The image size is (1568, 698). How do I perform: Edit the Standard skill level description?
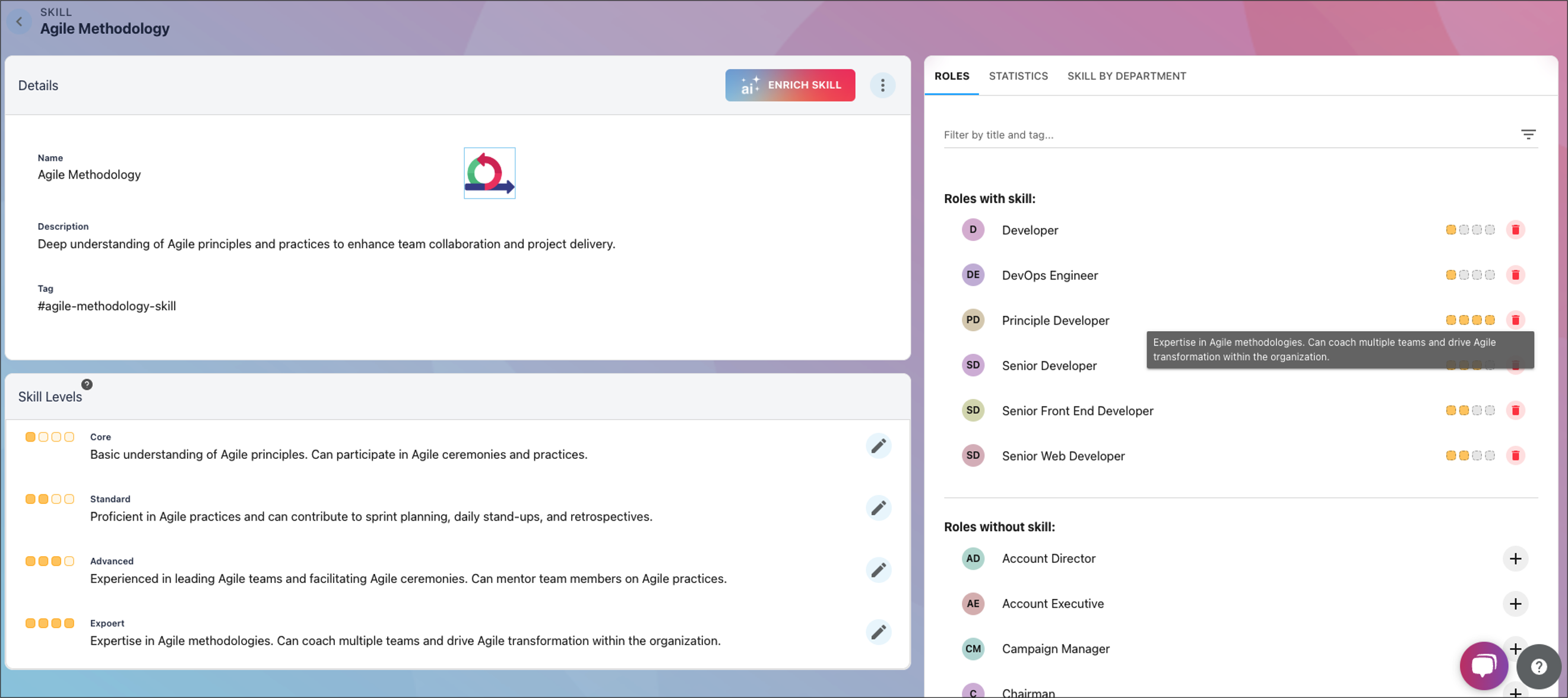coord(878,508)
